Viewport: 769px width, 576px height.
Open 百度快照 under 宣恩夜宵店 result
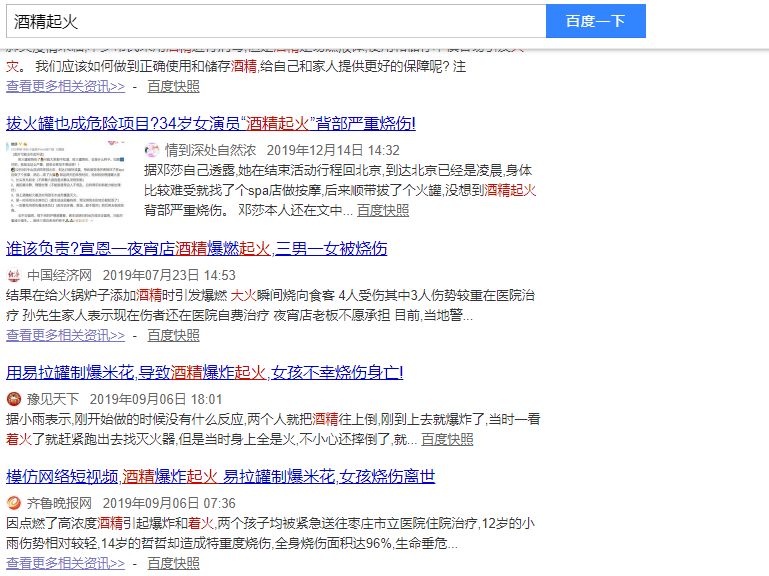[174, 336]
